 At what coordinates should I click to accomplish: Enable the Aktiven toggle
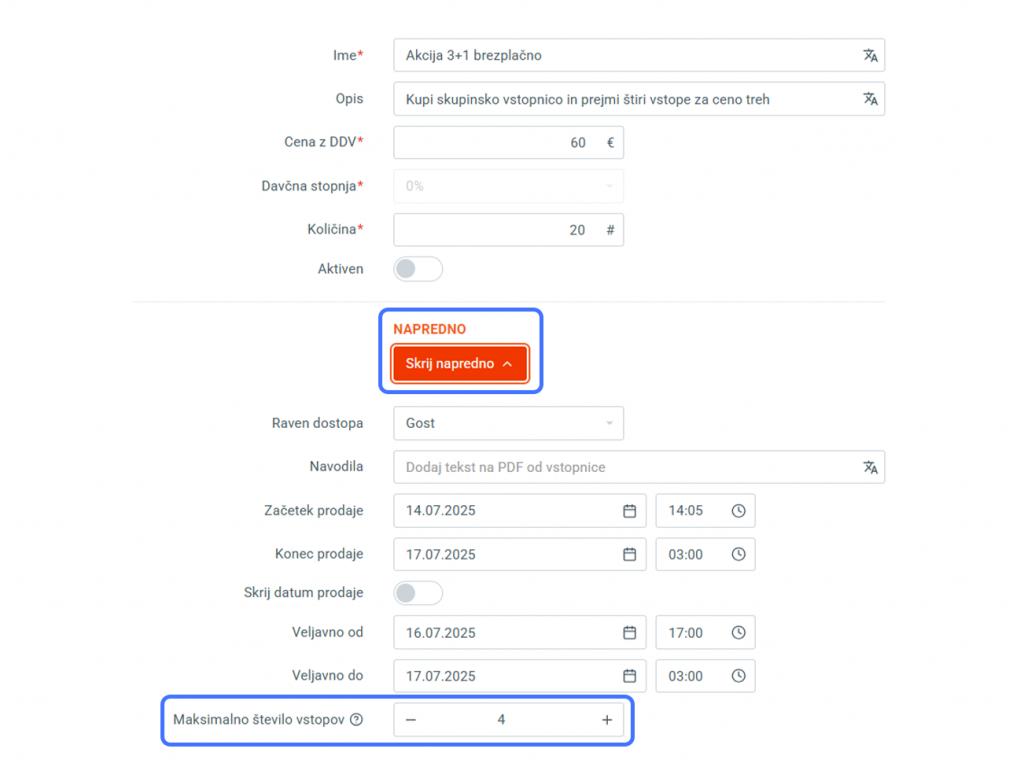tap(418, 269)
